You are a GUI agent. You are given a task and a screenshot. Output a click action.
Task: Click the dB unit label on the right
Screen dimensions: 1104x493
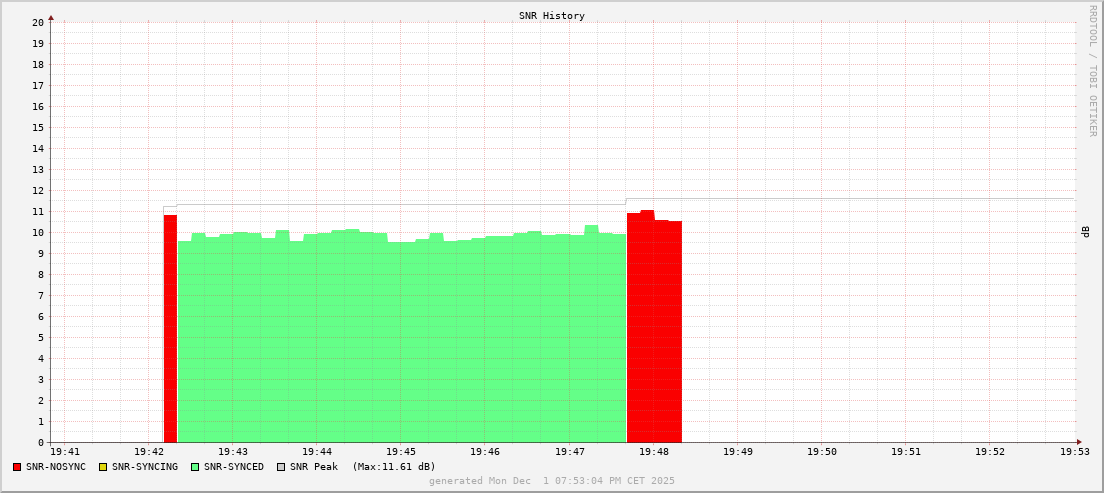[1086, 232]
